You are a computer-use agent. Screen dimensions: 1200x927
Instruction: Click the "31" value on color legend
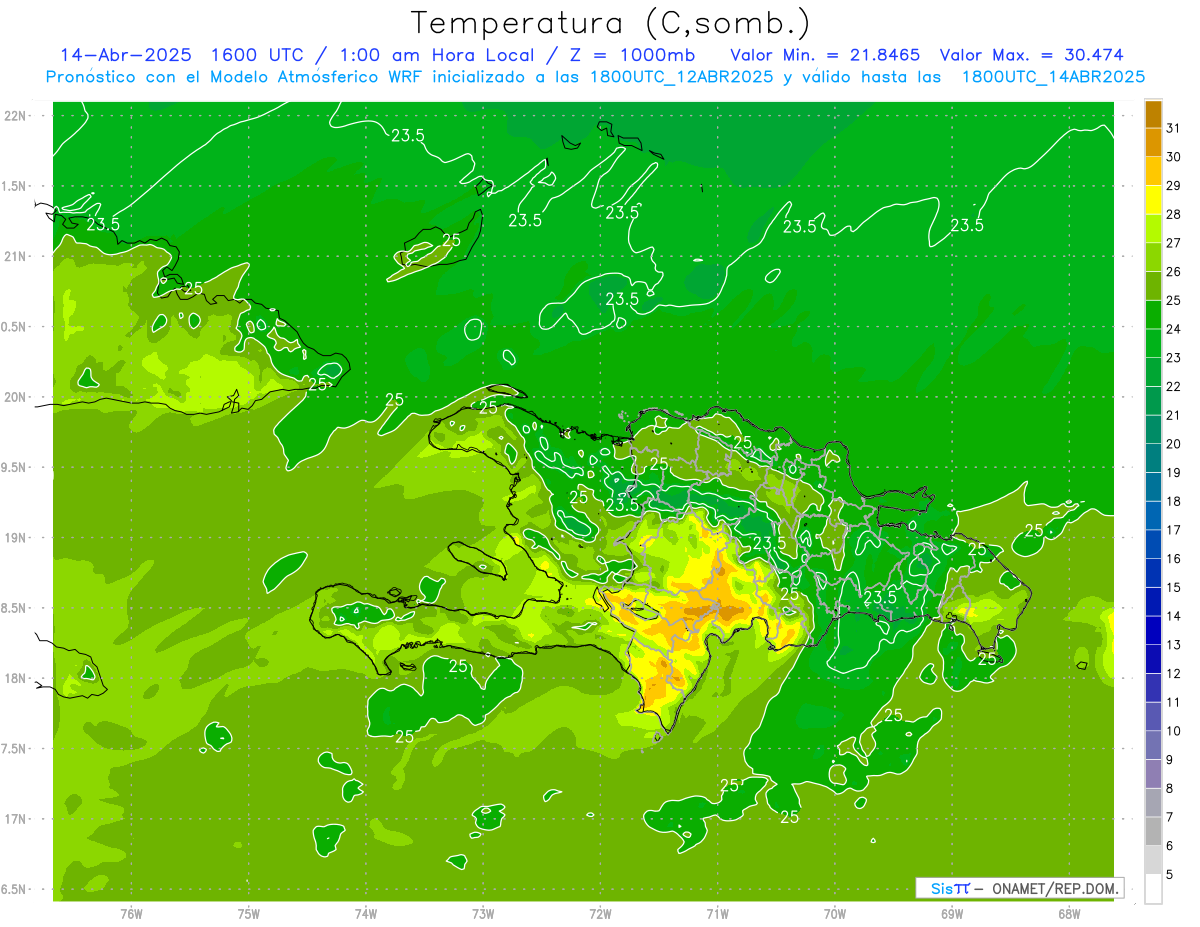tap(1174, 128)
